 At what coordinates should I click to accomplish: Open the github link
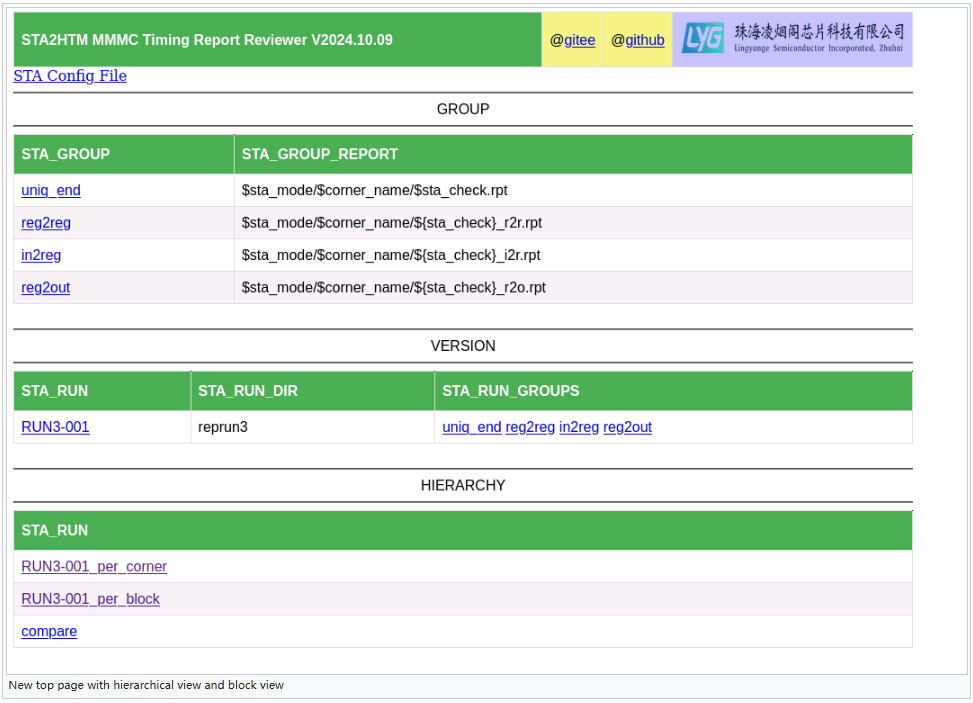(x=644, y=40)
